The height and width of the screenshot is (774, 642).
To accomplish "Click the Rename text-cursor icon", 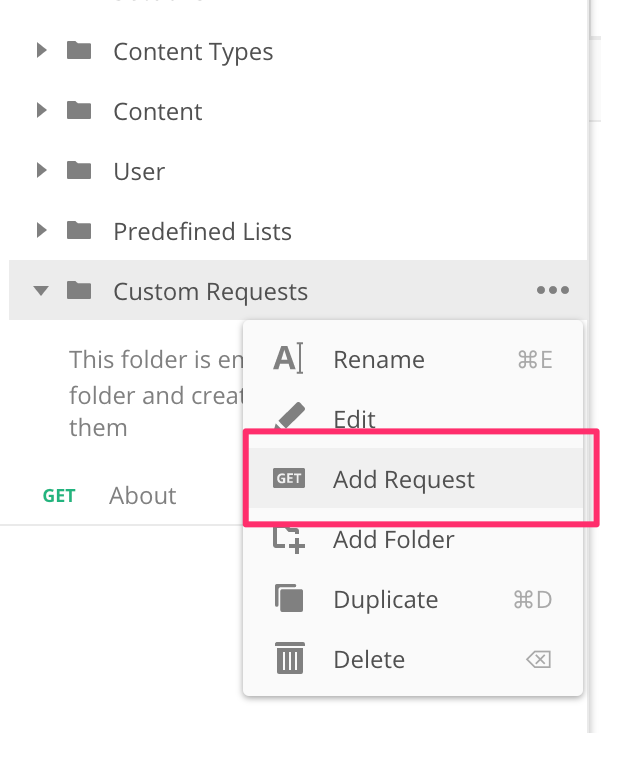I will (x=288, y=359).
